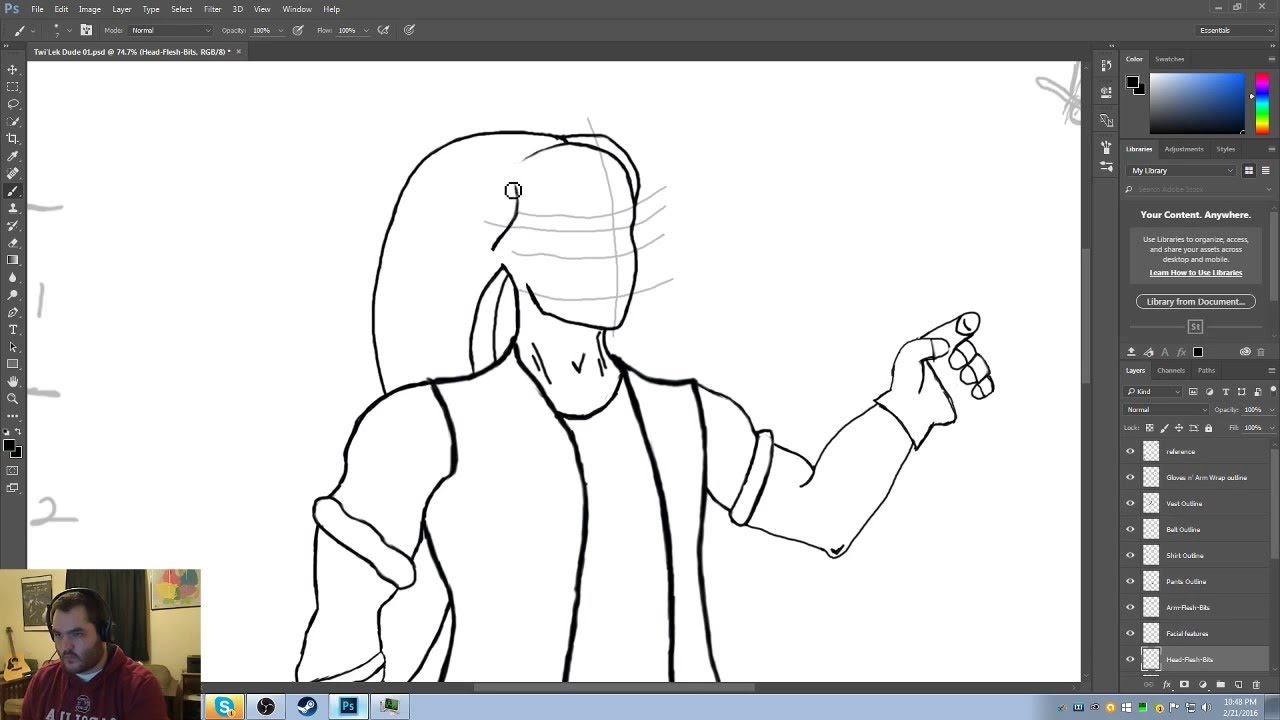
Task: Select the Move tool
Action: 13,69
